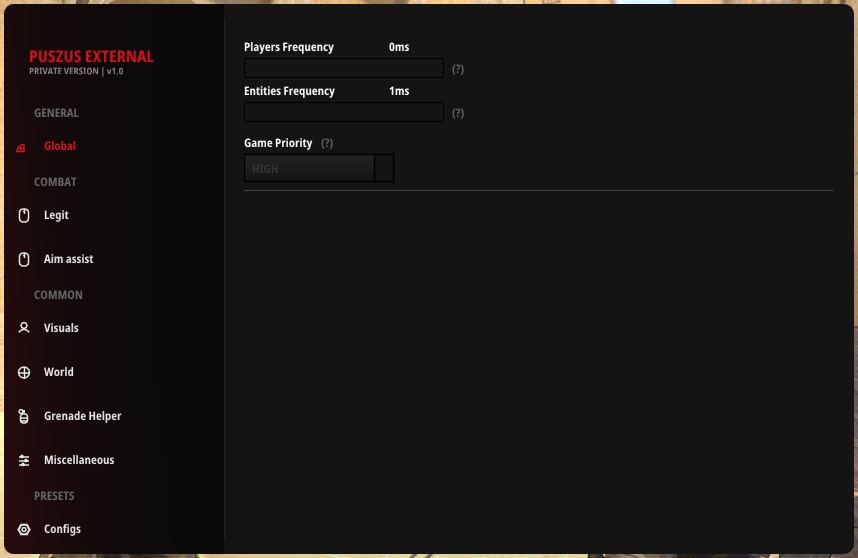Click the Entities Frequency slider bar

[x=343, y=112]
